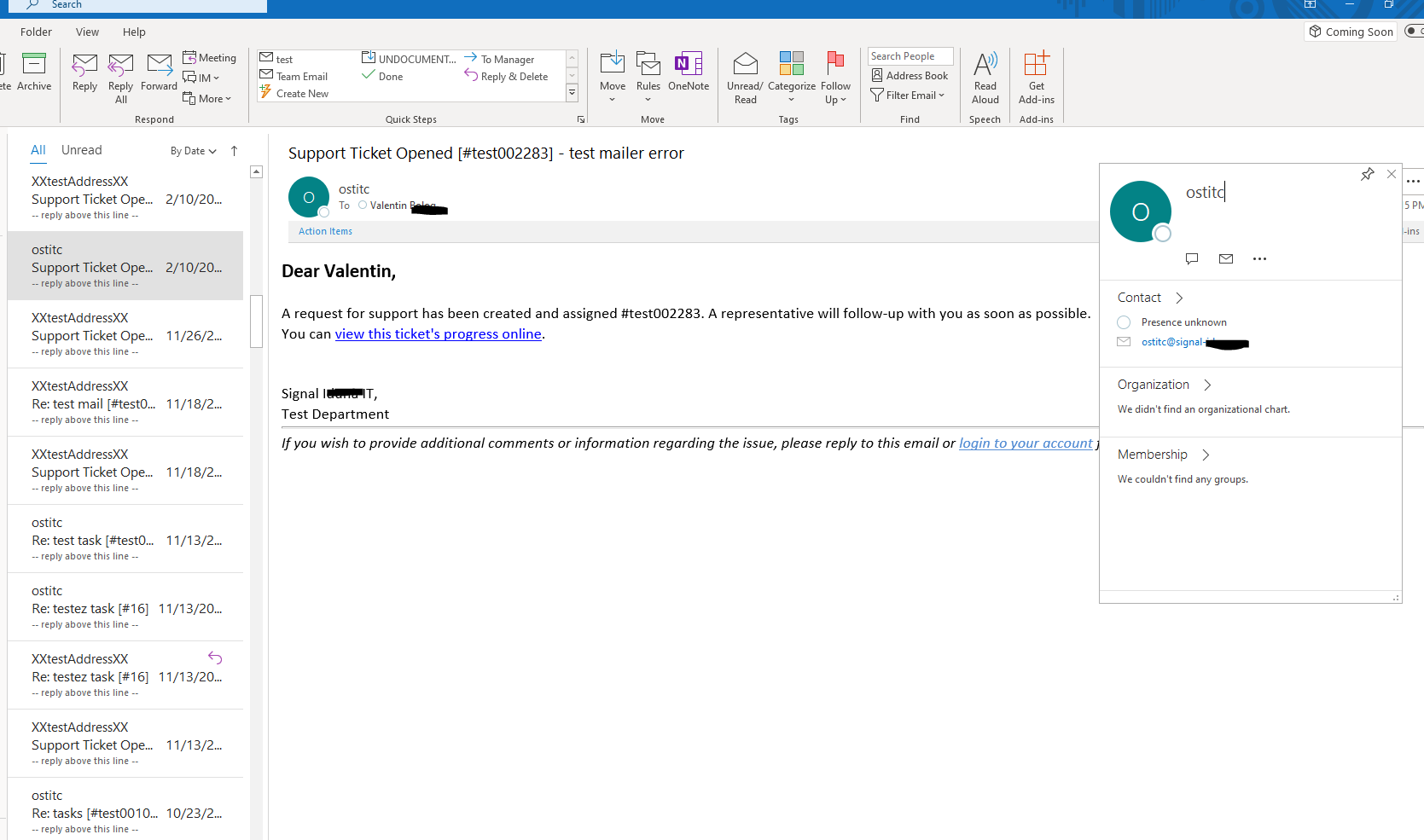
Task: Switch to the Unread messages tab
Action: tap(81, 150)
